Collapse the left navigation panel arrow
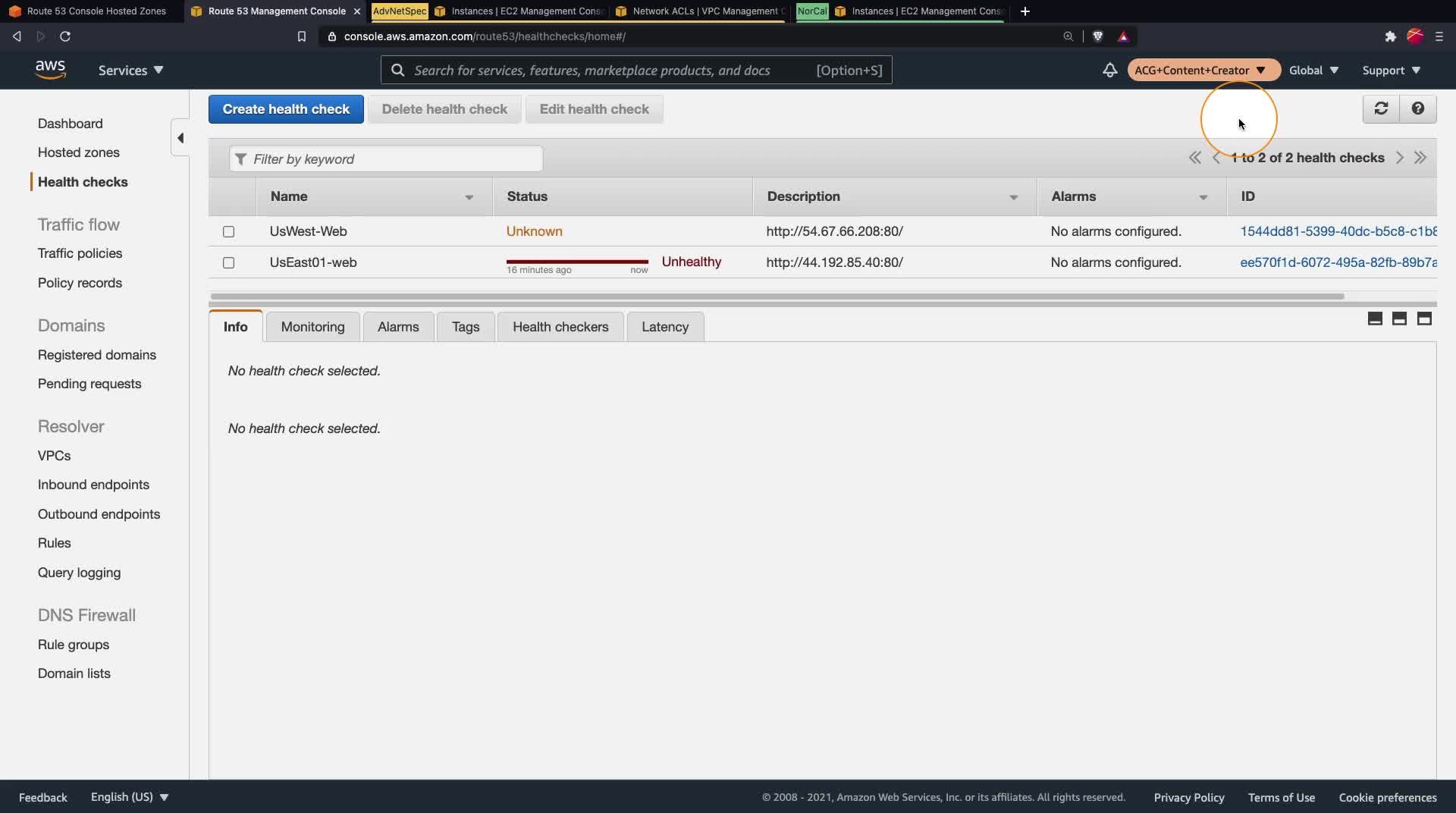Image resolution: width=1456 pixels, height=813 pixels. coord(180,138)
